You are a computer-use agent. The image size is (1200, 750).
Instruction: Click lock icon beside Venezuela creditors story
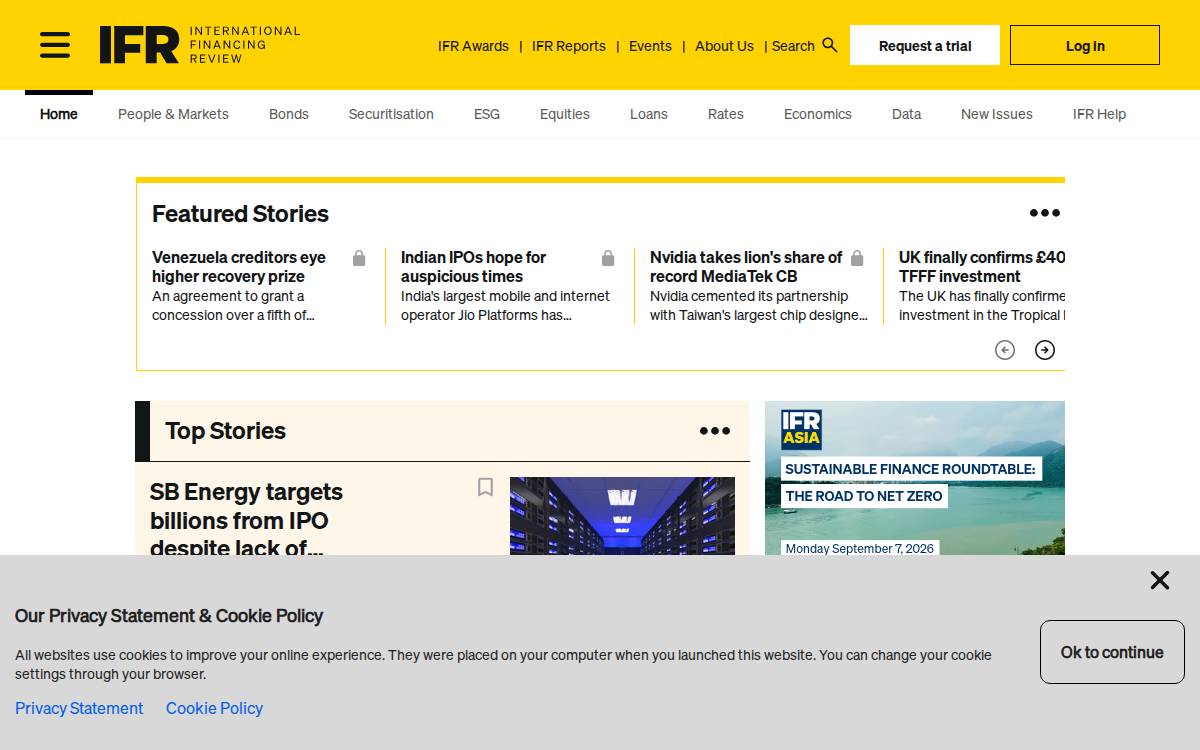pyautogui.click(x=359, y=258)
